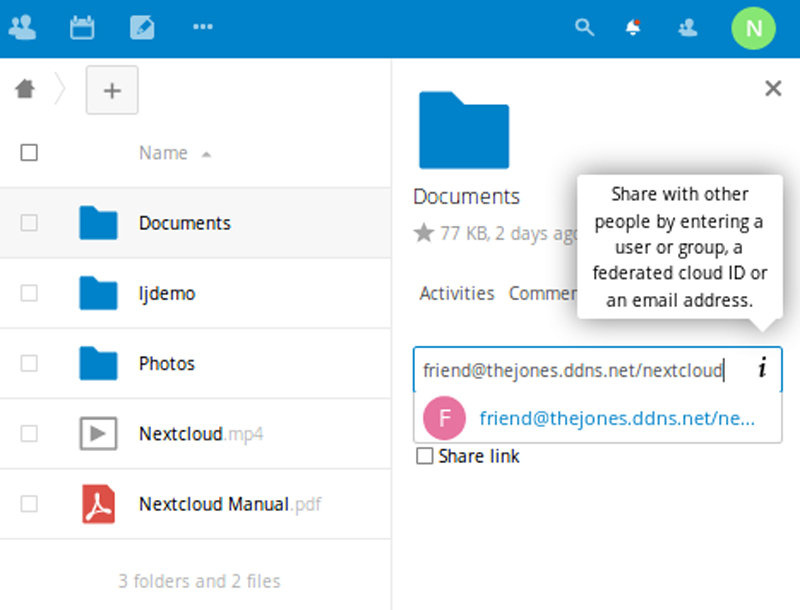Switch to the Activities tab
The height and width of the screenshot is (610, 800).
(x=456, y=293)
